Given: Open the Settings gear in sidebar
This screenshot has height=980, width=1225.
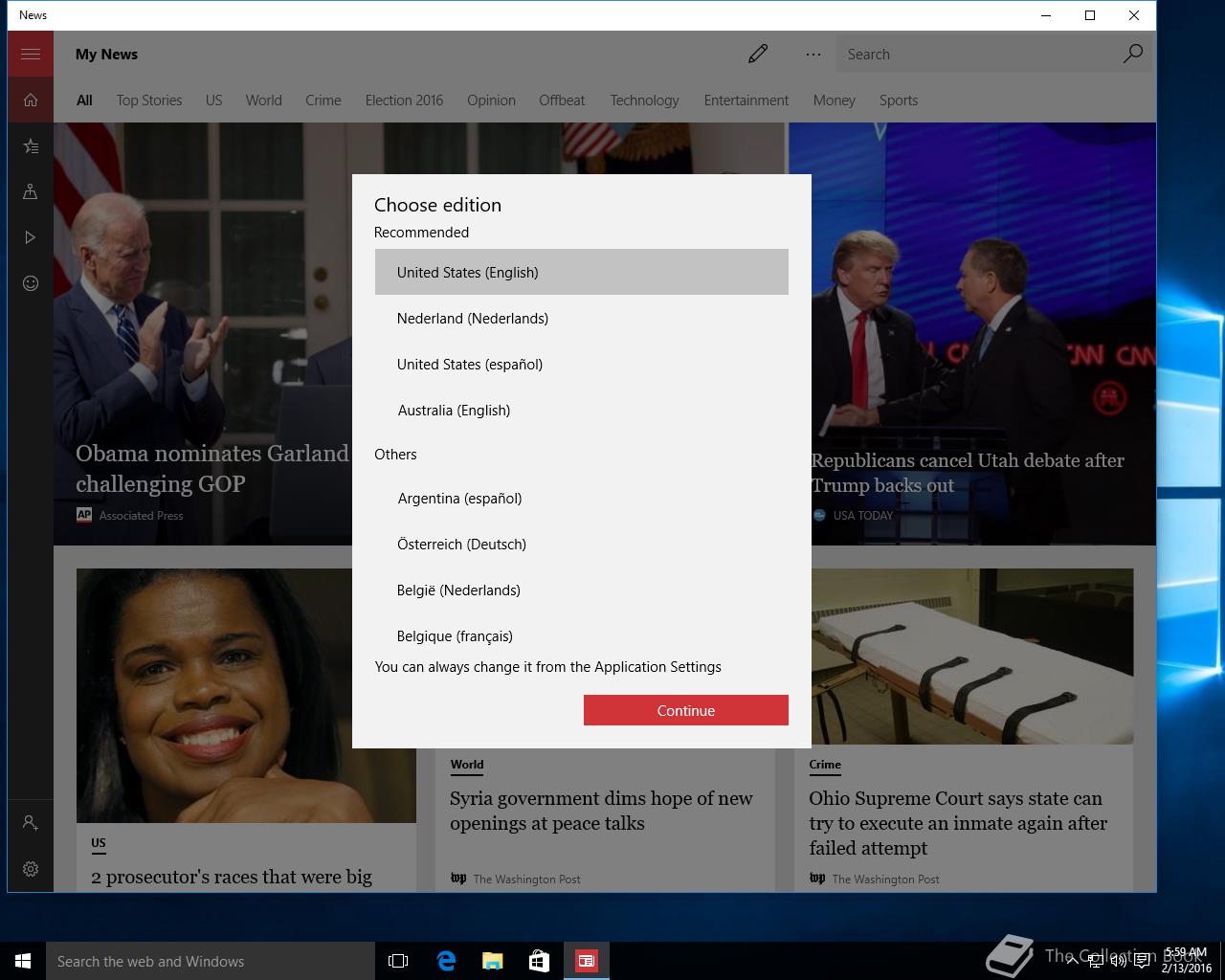Looking at the screenshot, I should [31, 868].
